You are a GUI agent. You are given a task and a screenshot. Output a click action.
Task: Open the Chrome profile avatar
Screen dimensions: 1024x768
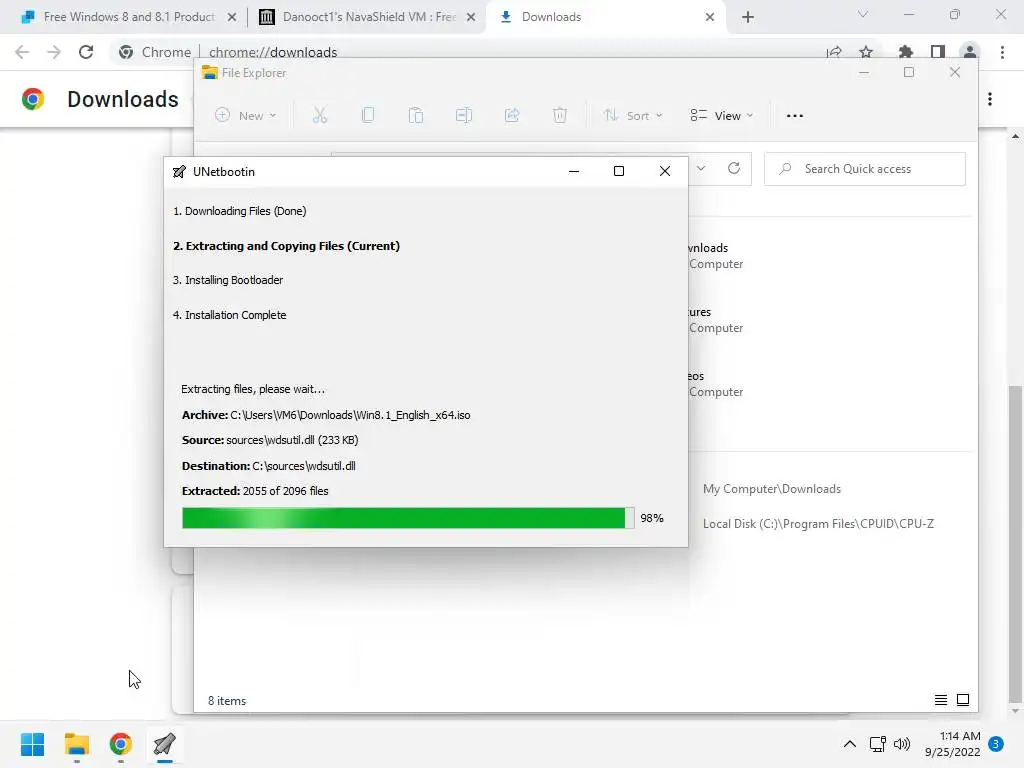[x=970, y=52]
